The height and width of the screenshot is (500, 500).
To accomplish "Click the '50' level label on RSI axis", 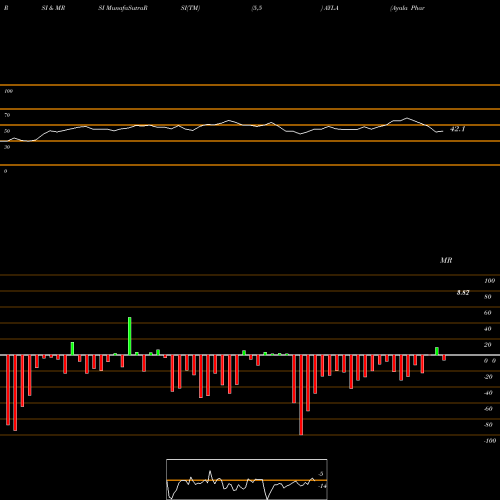I will 7,131.
